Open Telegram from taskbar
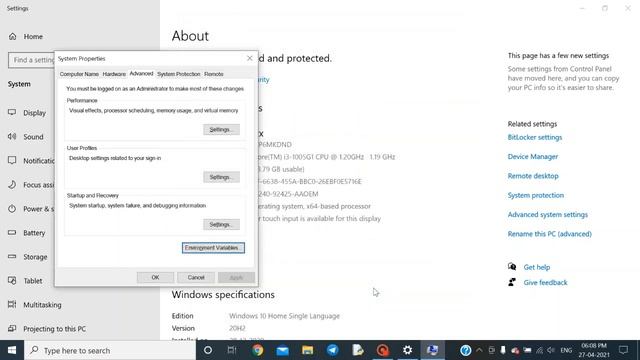Viewport: 640px width, 360px height. [333, 350]
